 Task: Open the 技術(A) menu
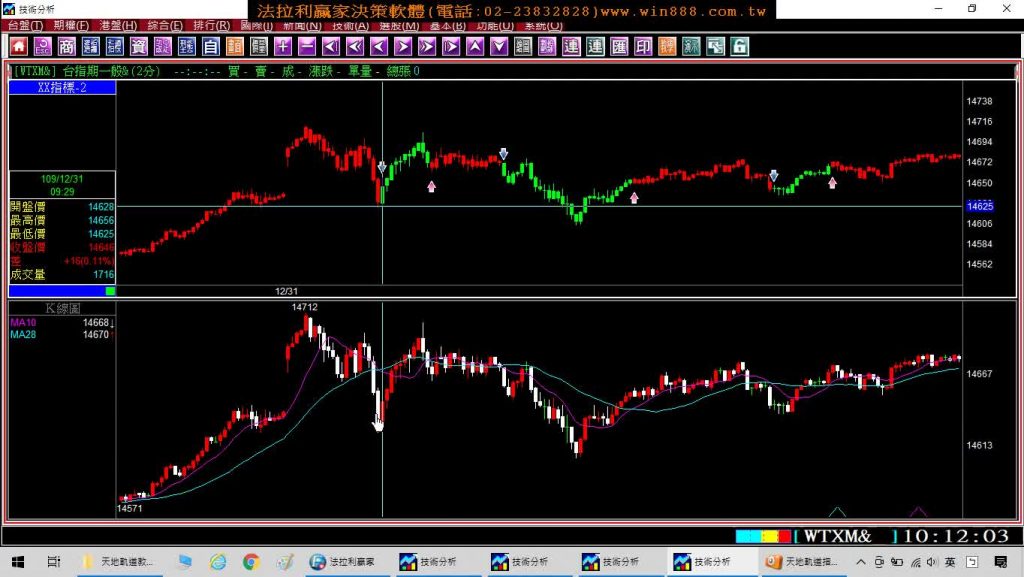pyautogui.click(x=351, y=25)
